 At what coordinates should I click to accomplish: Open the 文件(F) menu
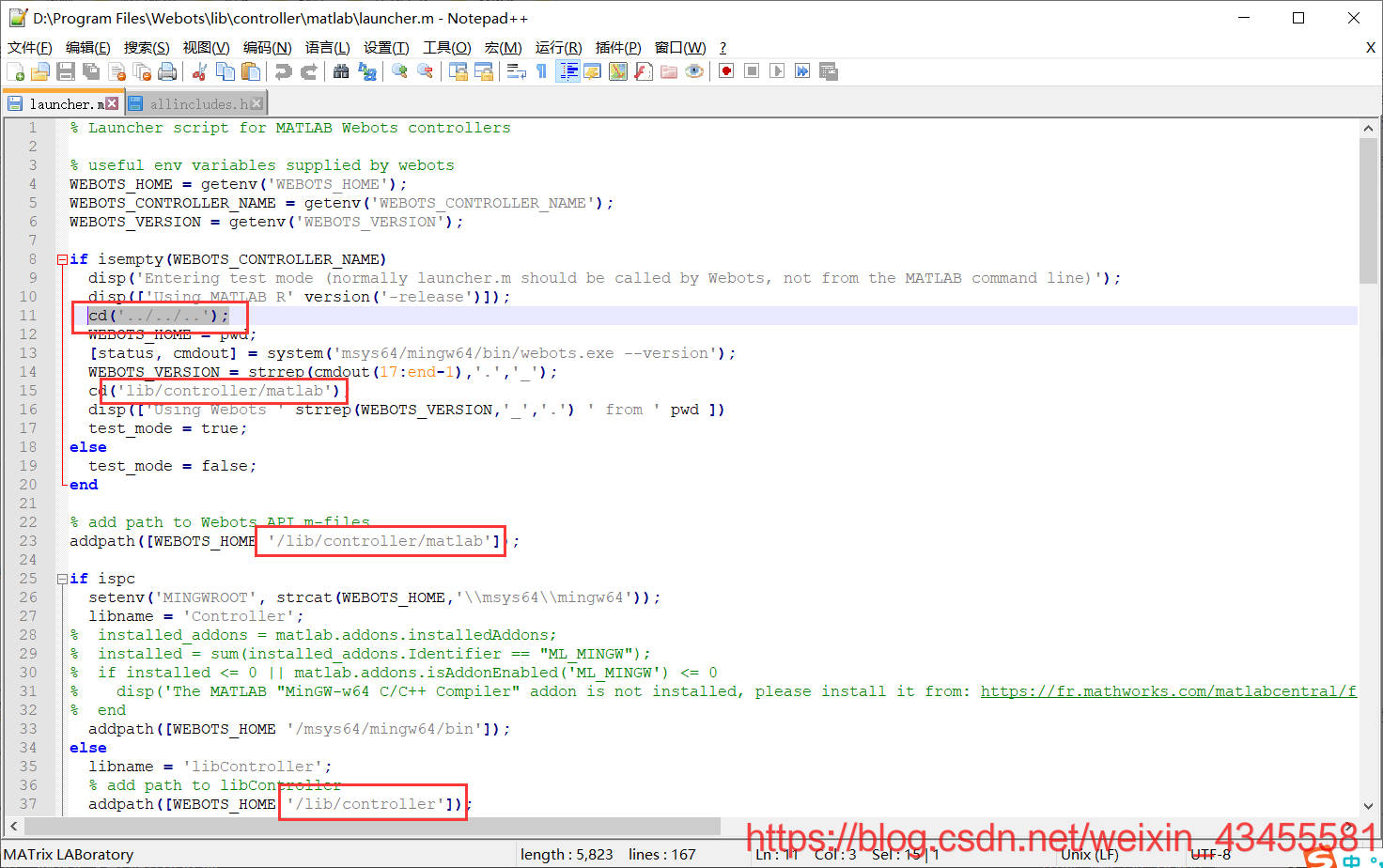pyautogui.click(x=30, y=47)
